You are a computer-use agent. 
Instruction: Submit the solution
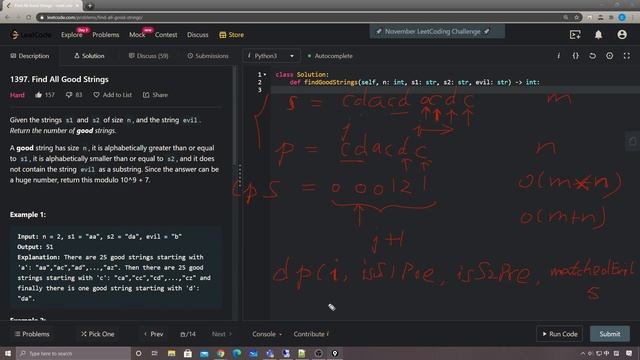[610, 334]
